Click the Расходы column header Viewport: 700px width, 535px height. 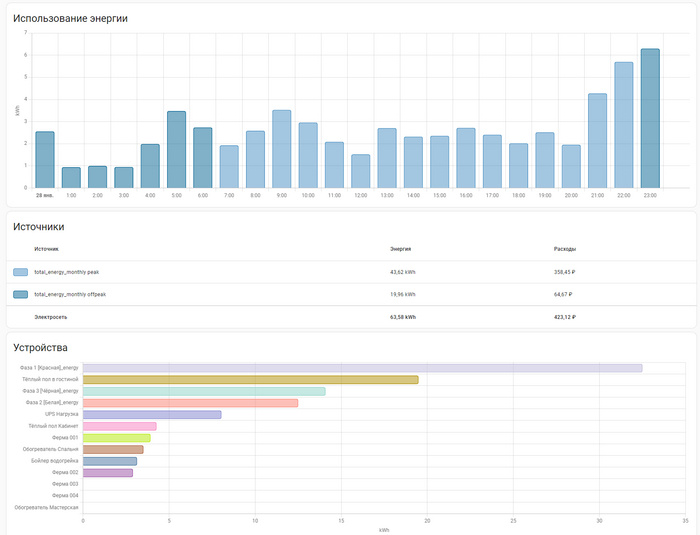click(565, 249)
